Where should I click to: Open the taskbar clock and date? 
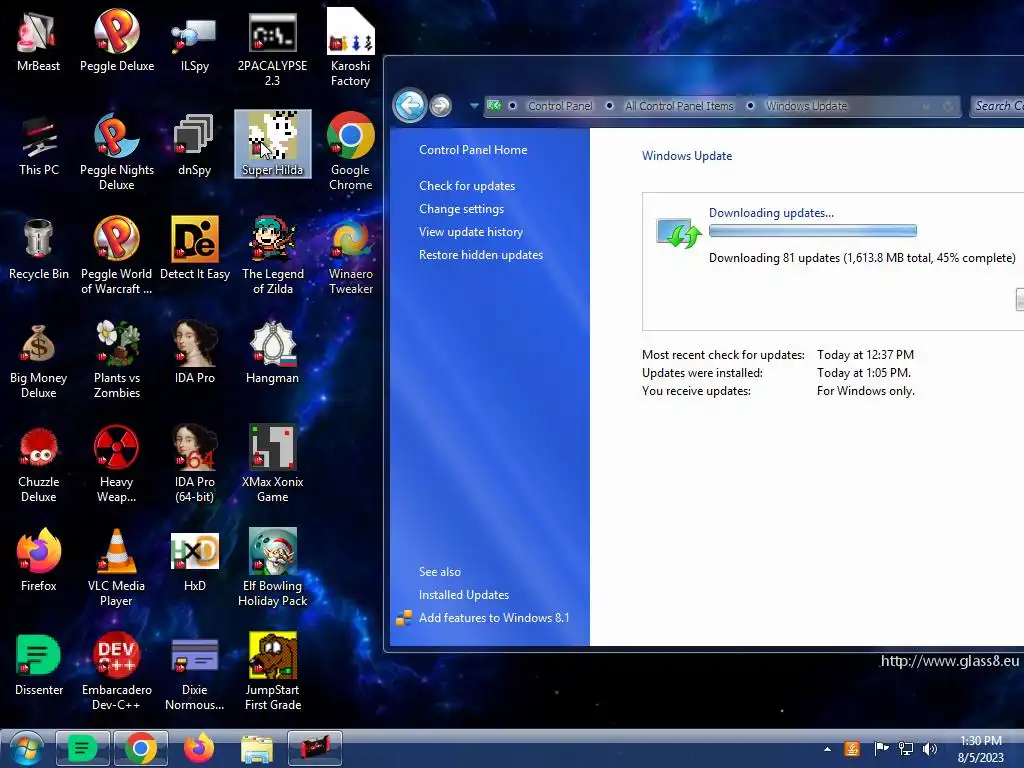pos(980,749)
